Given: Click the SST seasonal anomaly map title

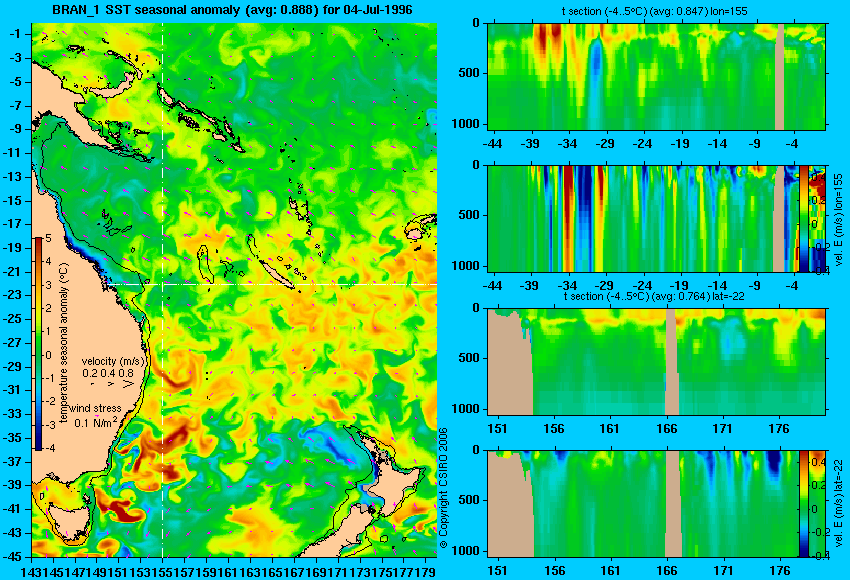Looking at the screenshot, I should tap(232, 10).
